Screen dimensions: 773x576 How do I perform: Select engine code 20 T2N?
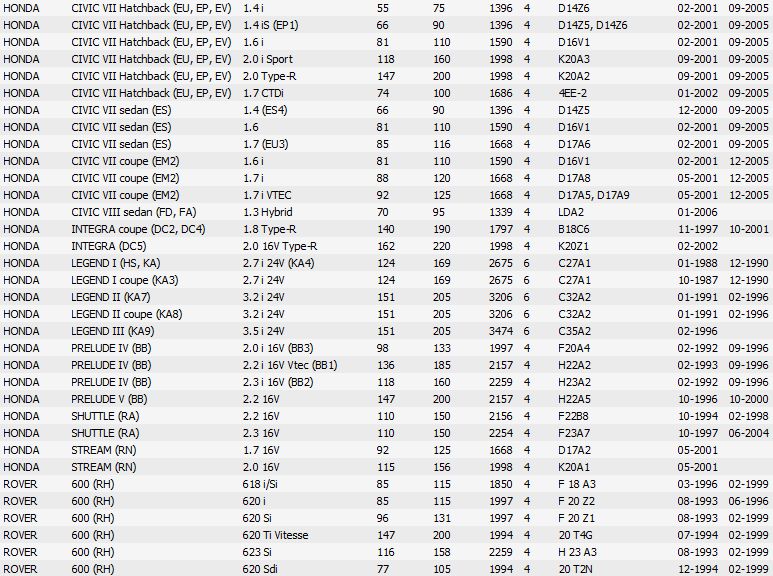pos(575,570)
